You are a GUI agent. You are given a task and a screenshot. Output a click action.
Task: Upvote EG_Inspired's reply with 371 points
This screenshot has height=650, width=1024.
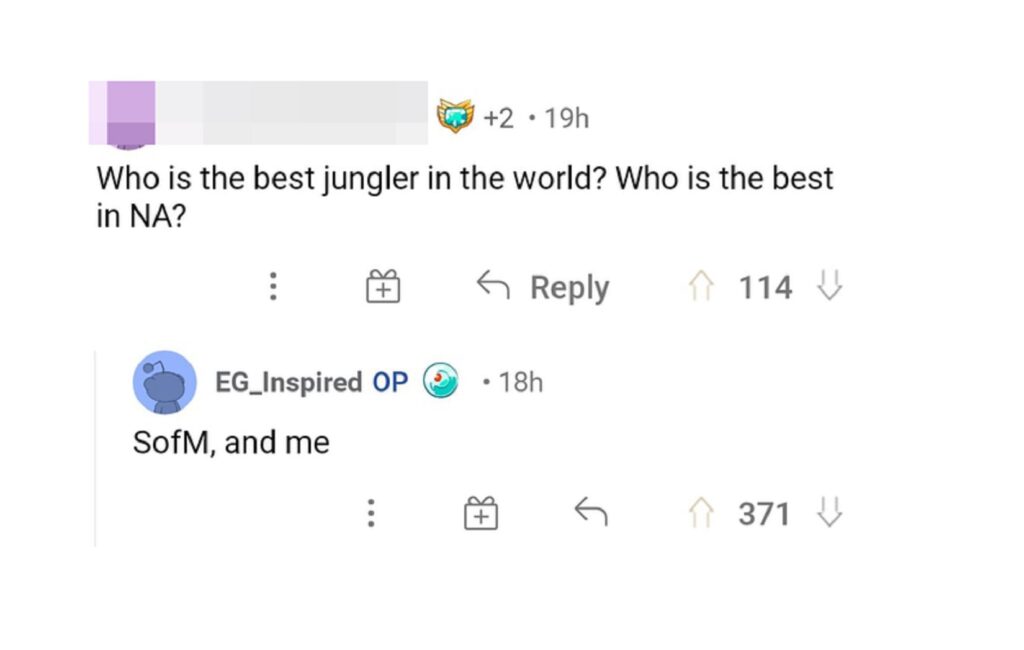tap(699, 514)
